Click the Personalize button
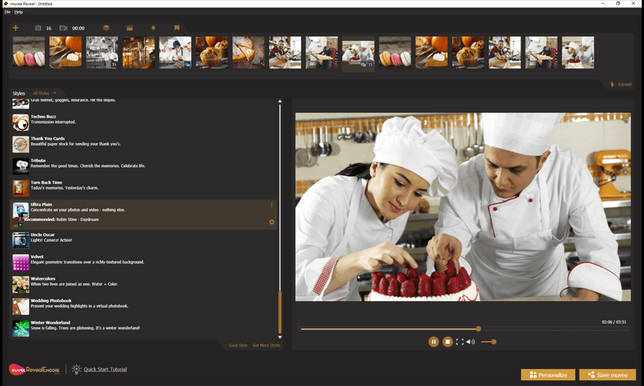Viewport: 644px width, 386px height. click(x=548, y=375)
